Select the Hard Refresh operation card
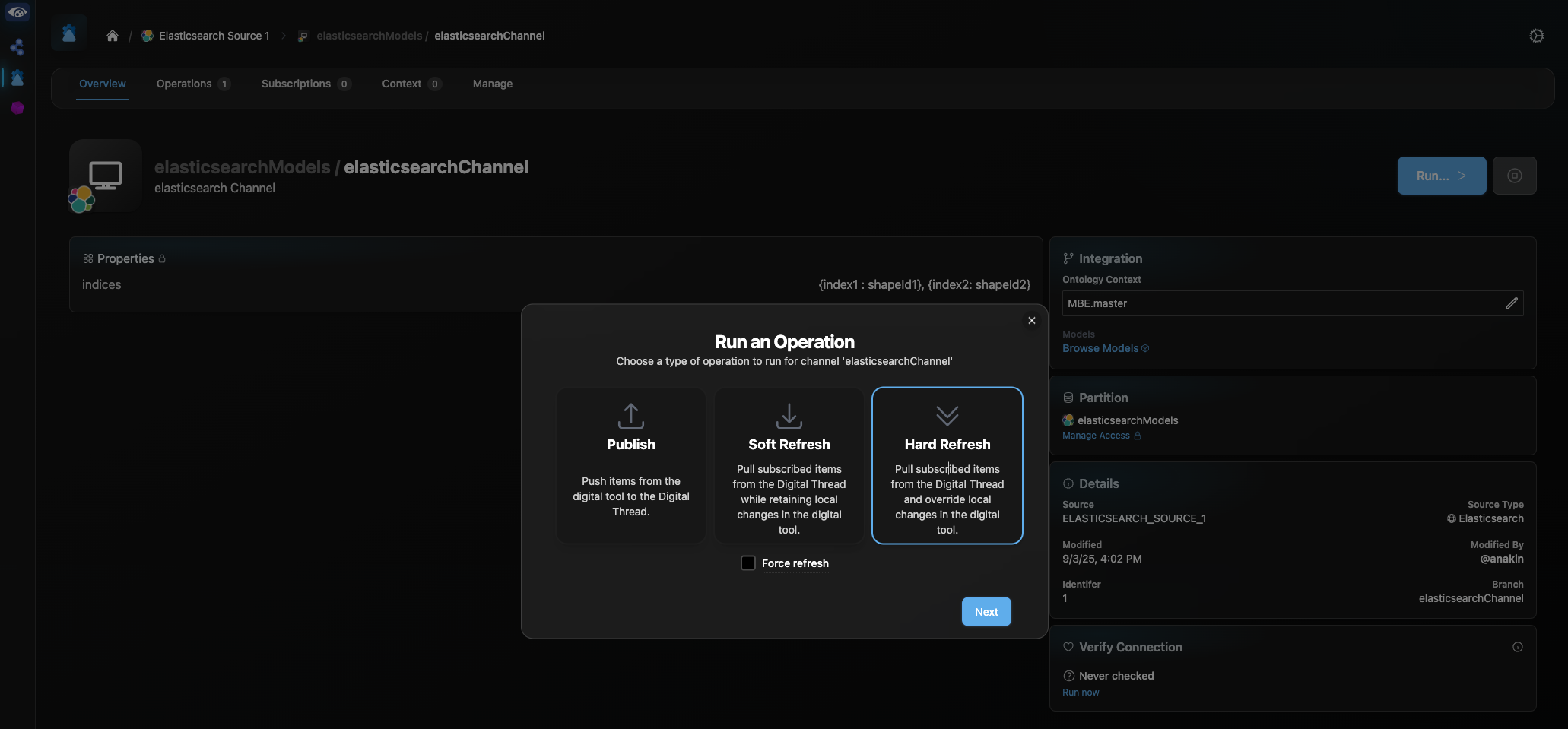This screenshot has height=729, width=1568. pos(947,465)
